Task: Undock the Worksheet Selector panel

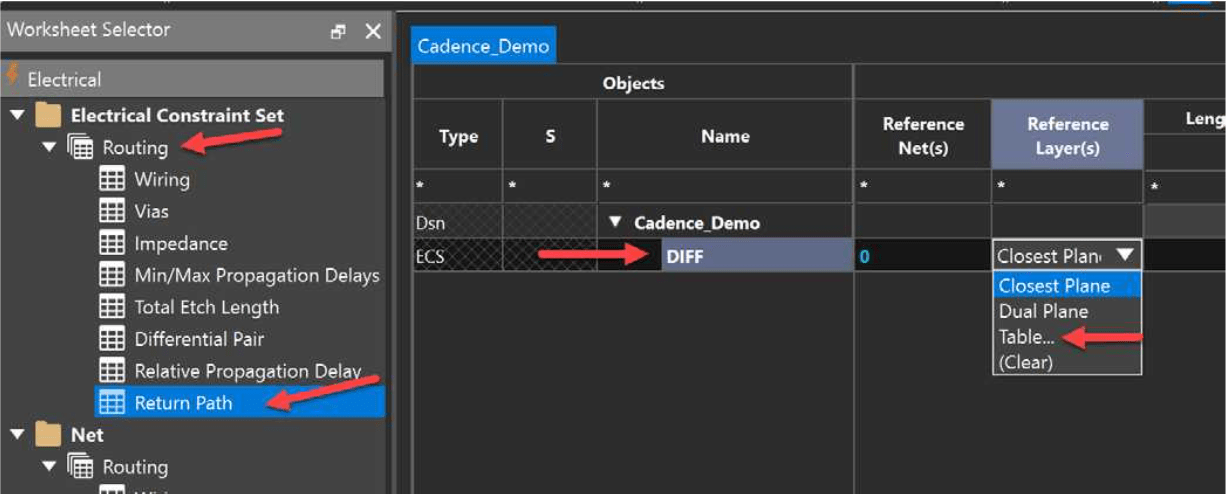Action: click(x=337, y=31)
